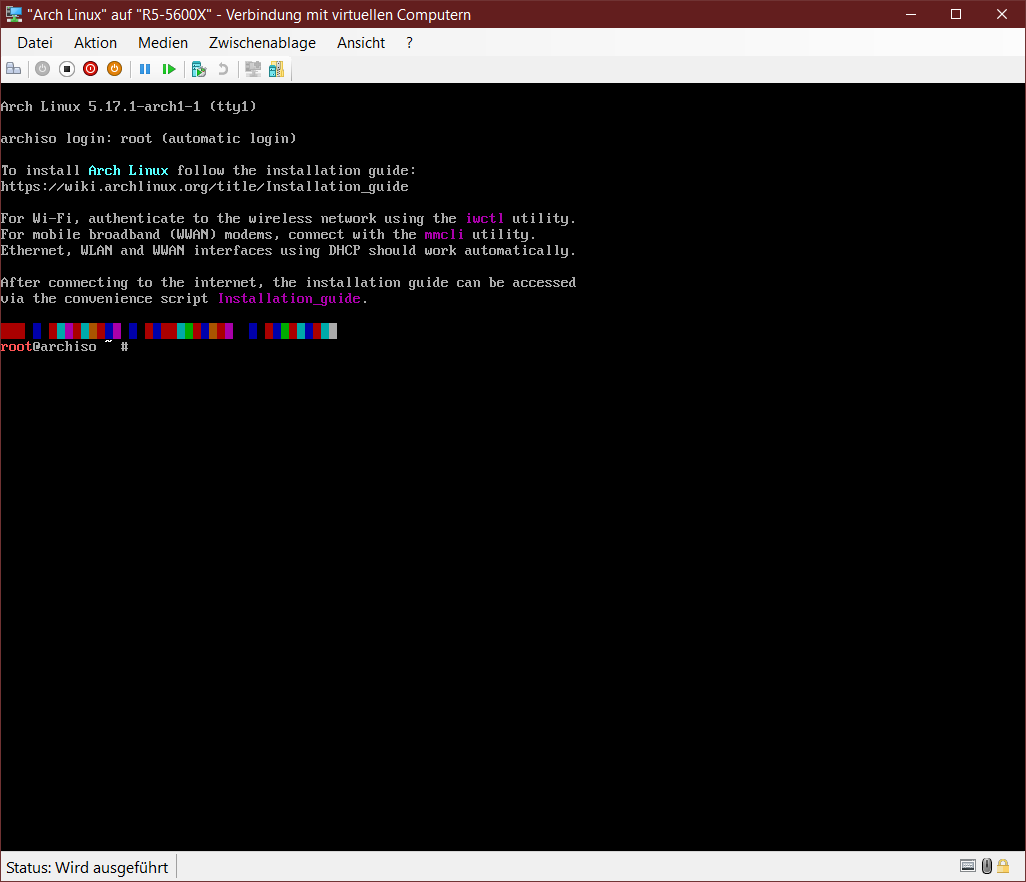Click the greyed-out Start power icon
The width and height of the screenshot is (1026, 882).
point(43,69)
